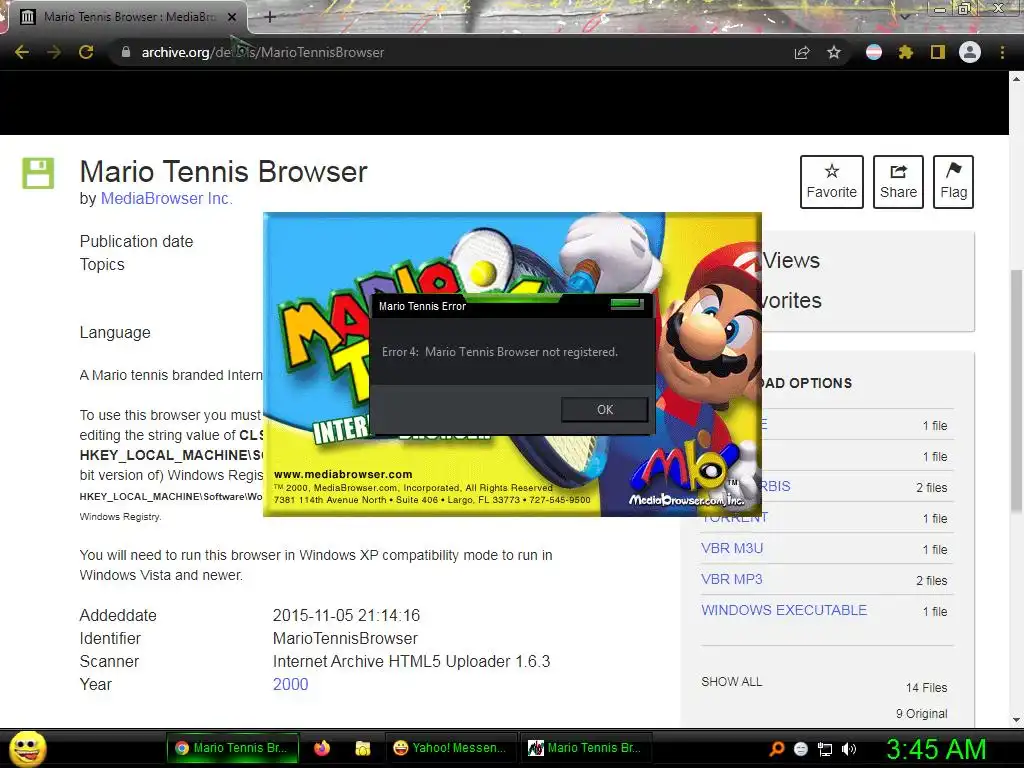Switch to Yahoo! Messenger taskbar button

tap(451, 748)
